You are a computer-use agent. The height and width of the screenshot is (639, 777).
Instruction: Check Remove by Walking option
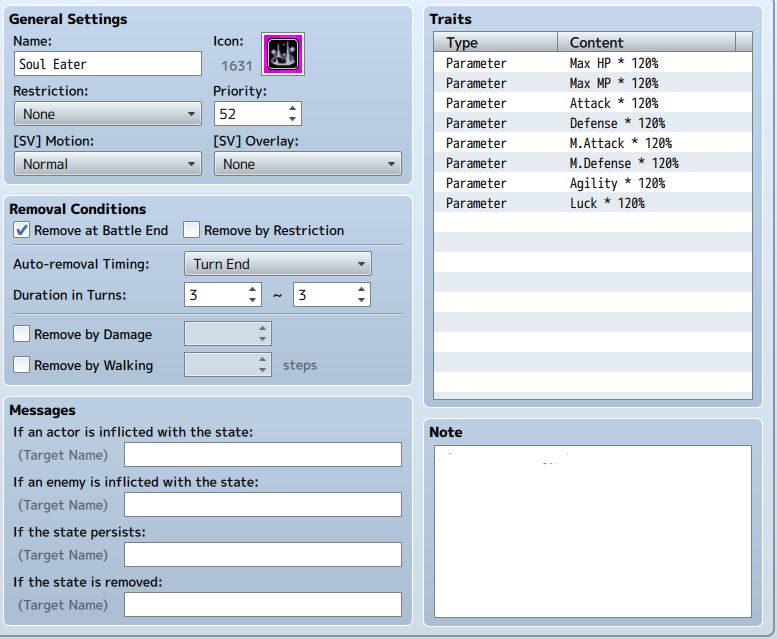21,365
